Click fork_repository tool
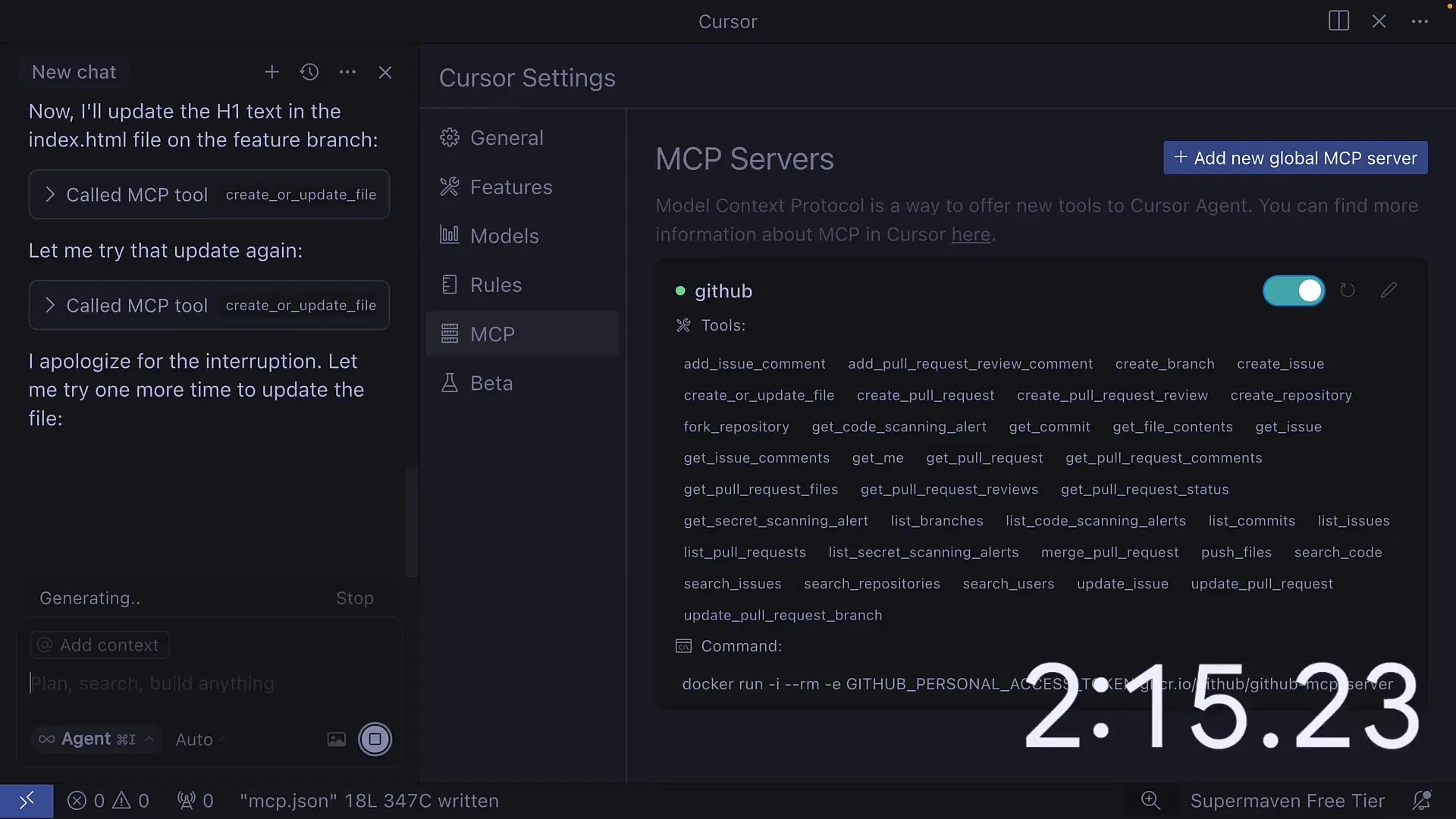The height and width of the screenshot is (819, 1456). pos(736,427)
